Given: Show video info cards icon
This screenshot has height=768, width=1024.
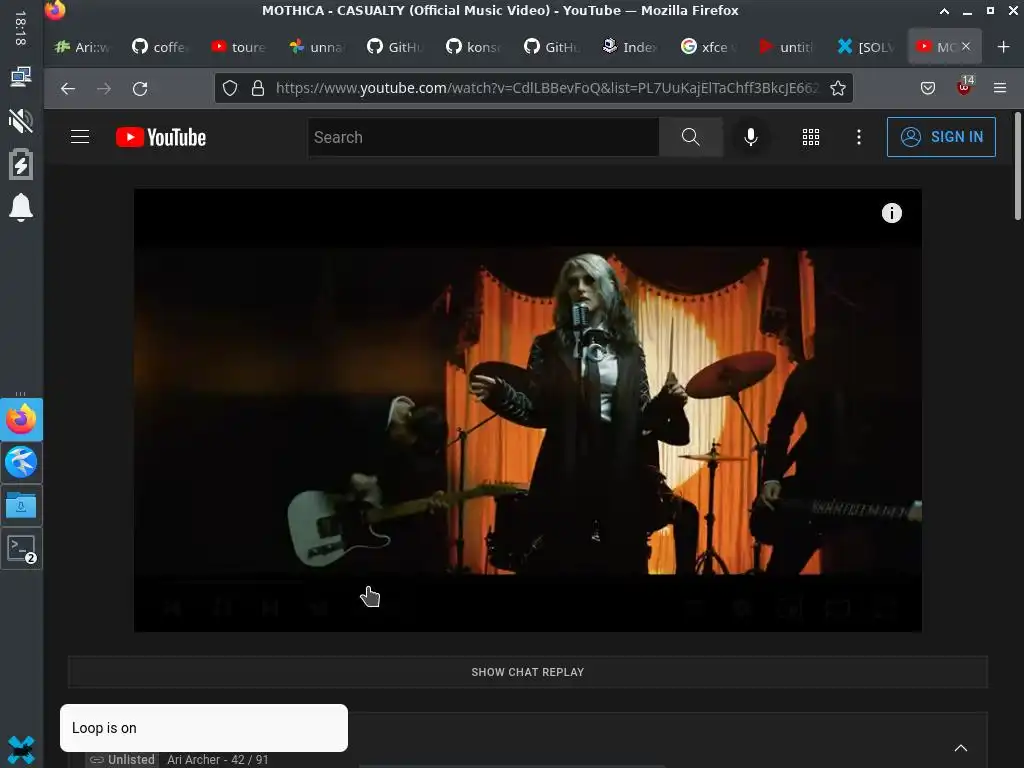Looking at the screenshot, I should (891, 213).
